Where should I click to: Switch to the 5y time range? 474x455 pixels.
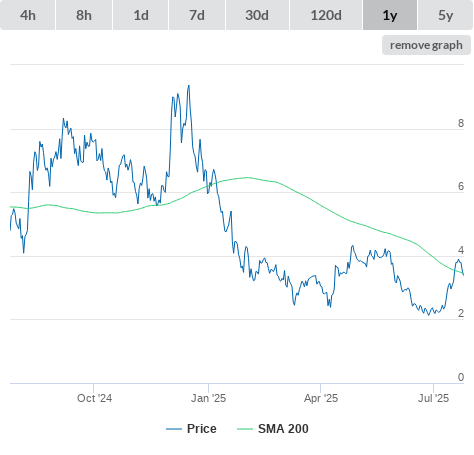[x=445, y=15]
